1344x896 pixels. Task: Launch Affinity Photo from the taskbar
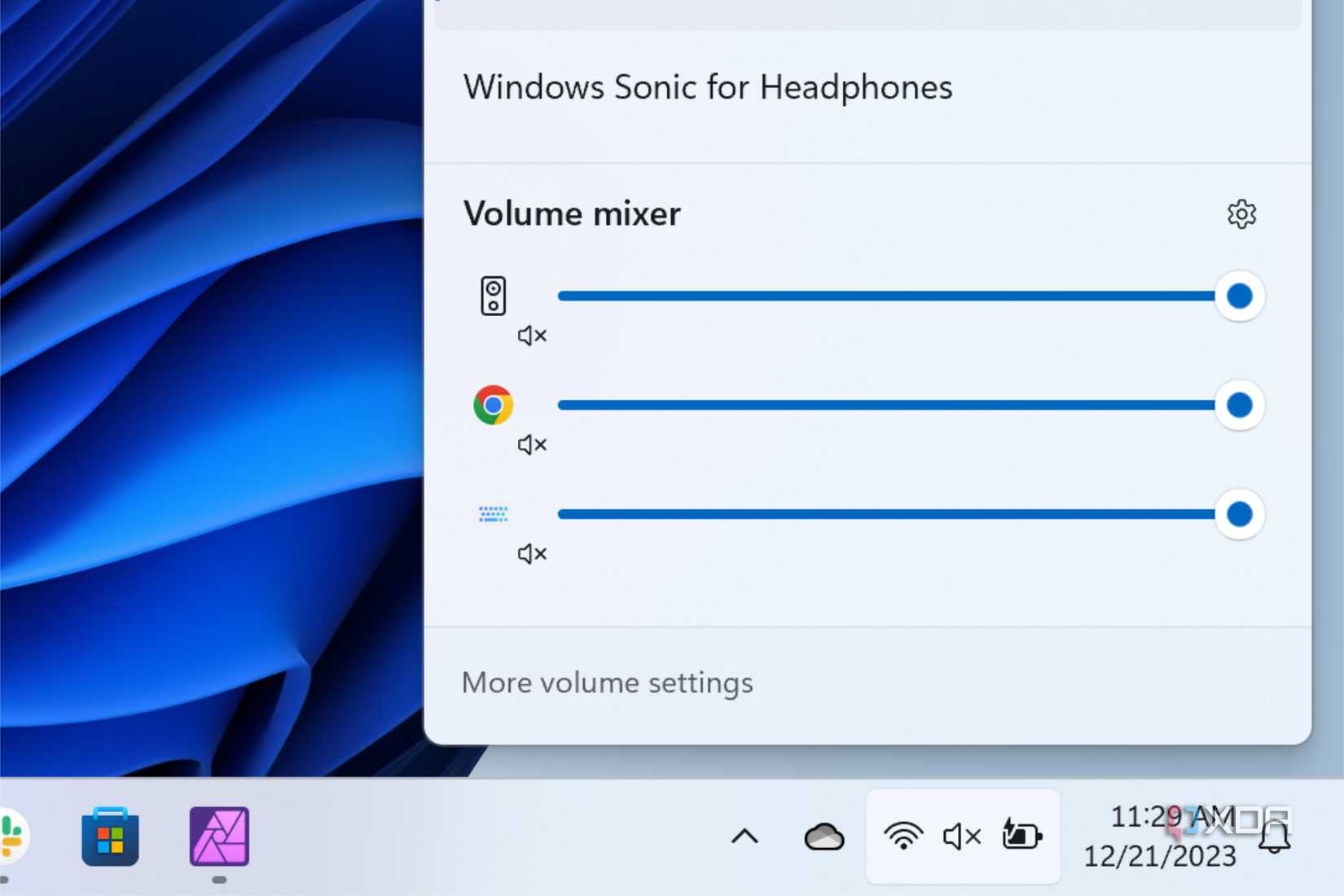tap(217, 837)
